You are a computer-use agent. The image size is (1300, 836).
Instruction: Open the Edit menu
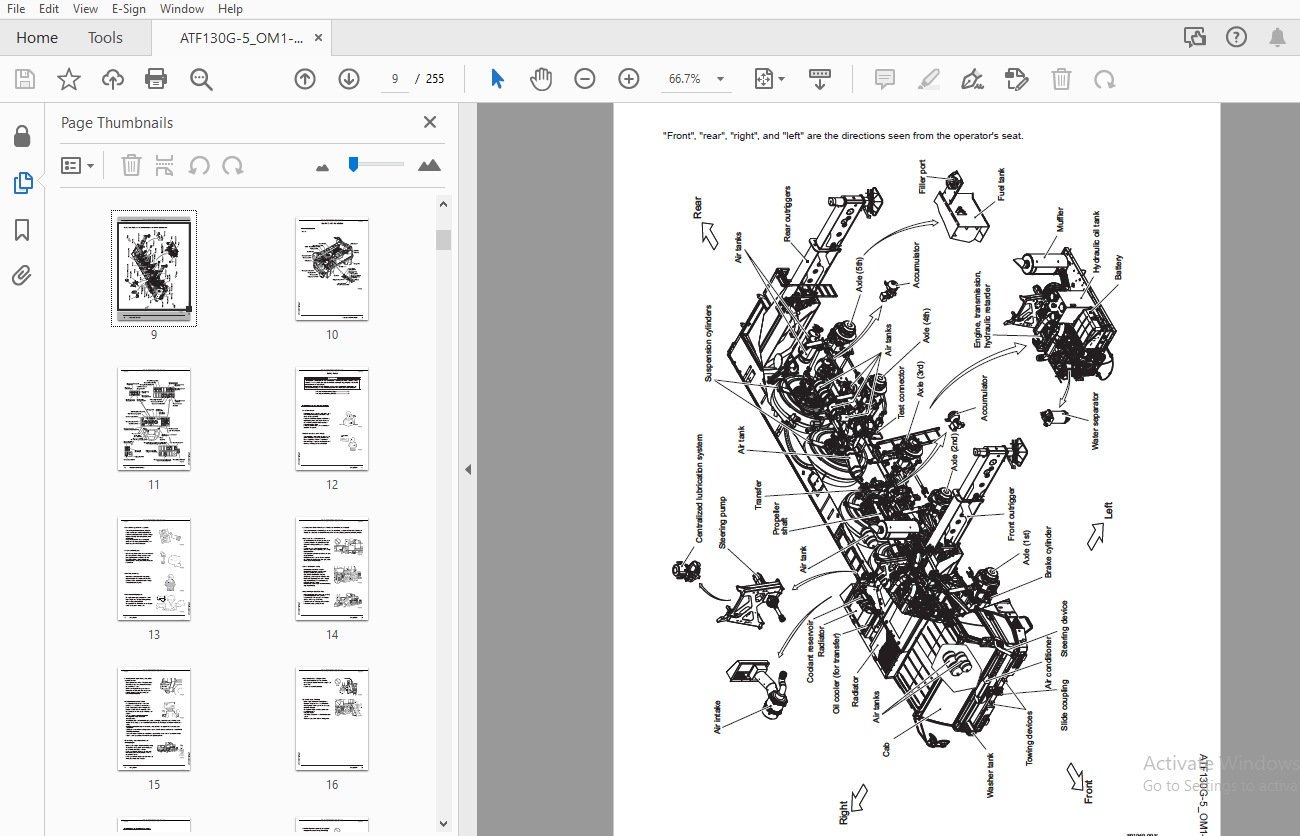coord(49,9)
